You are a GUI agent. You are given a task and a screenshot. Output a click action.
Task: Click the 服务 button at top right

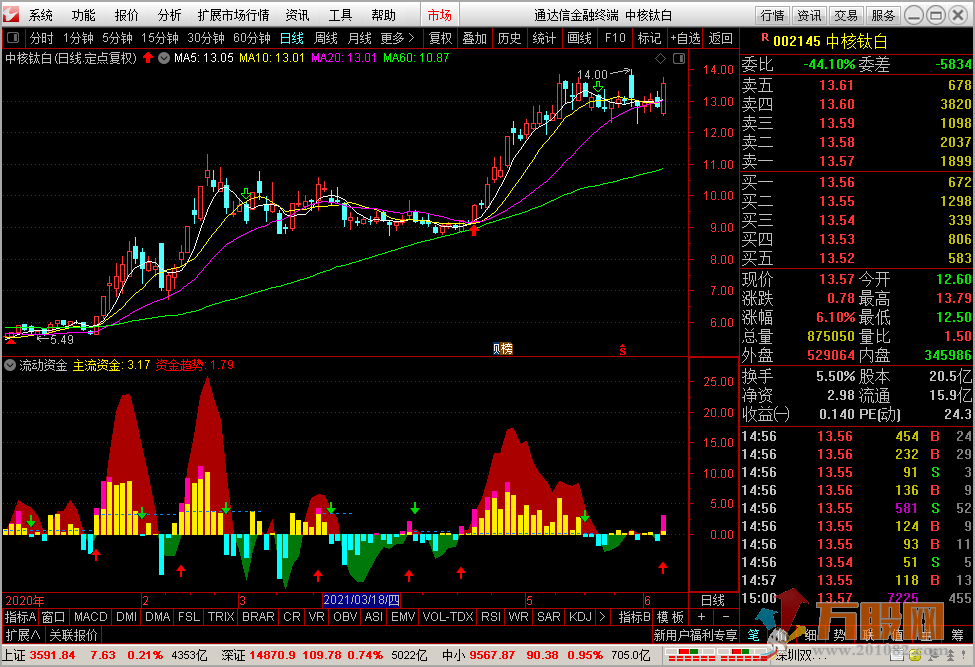tap(883, 15)
